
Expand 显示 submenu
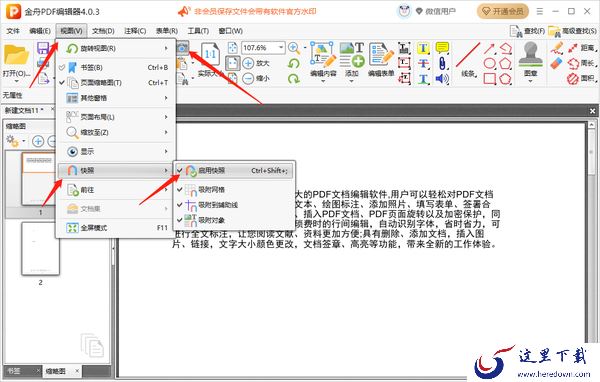(x=115, y=152)
